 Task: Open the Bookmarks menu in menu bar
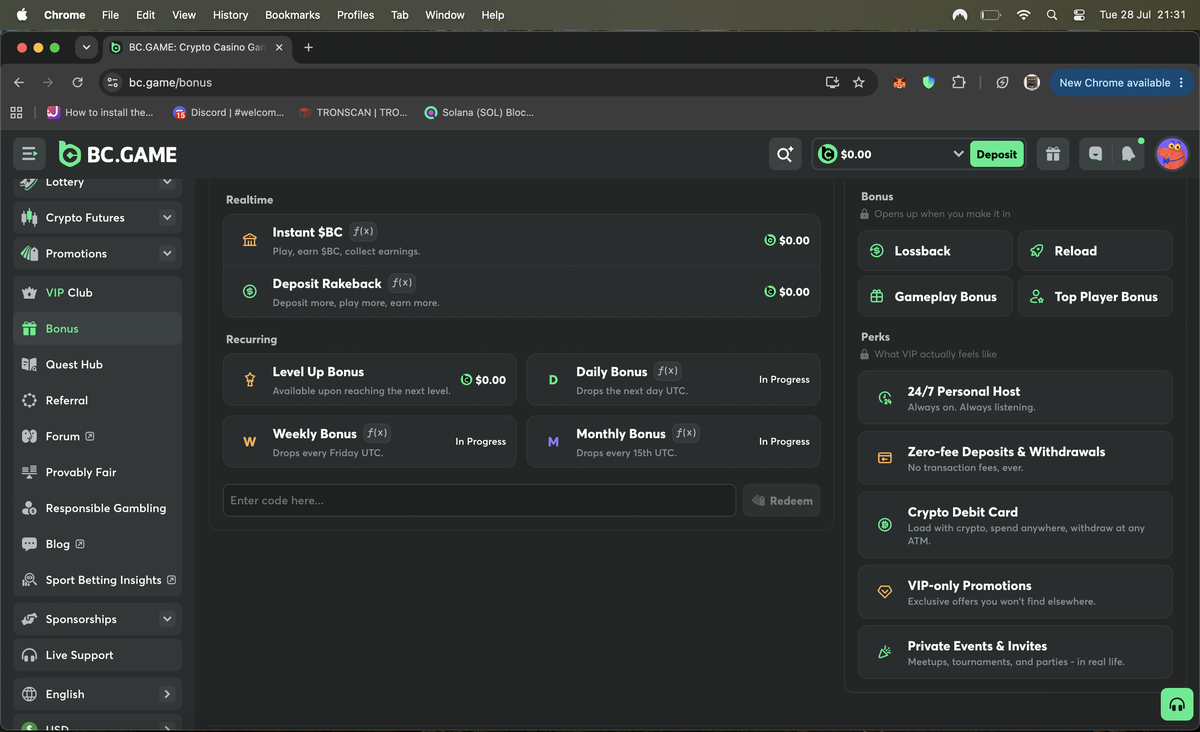(x=292, y=15)
